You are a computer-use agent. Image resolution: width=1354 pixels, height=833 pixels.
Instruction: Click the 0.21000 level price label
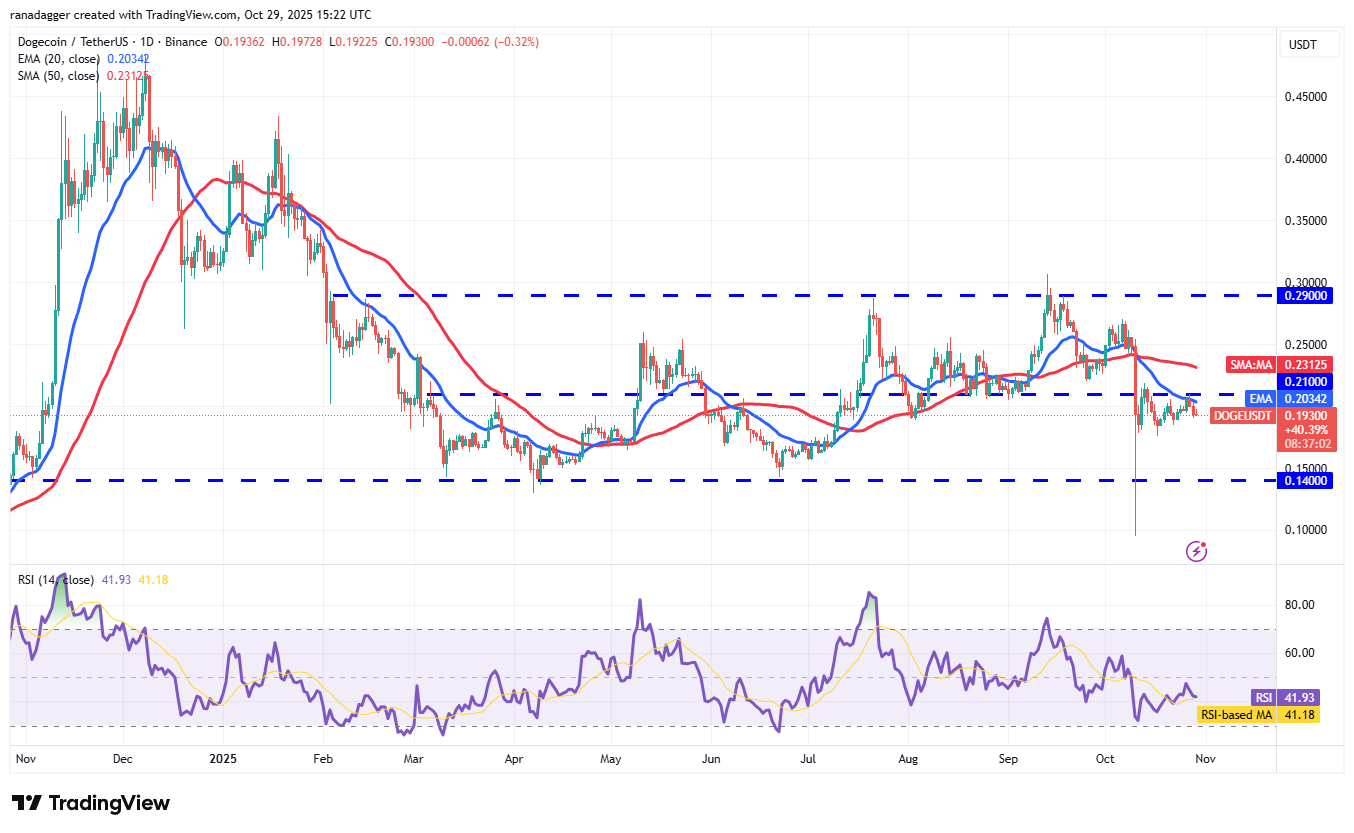pos(1306,382)
